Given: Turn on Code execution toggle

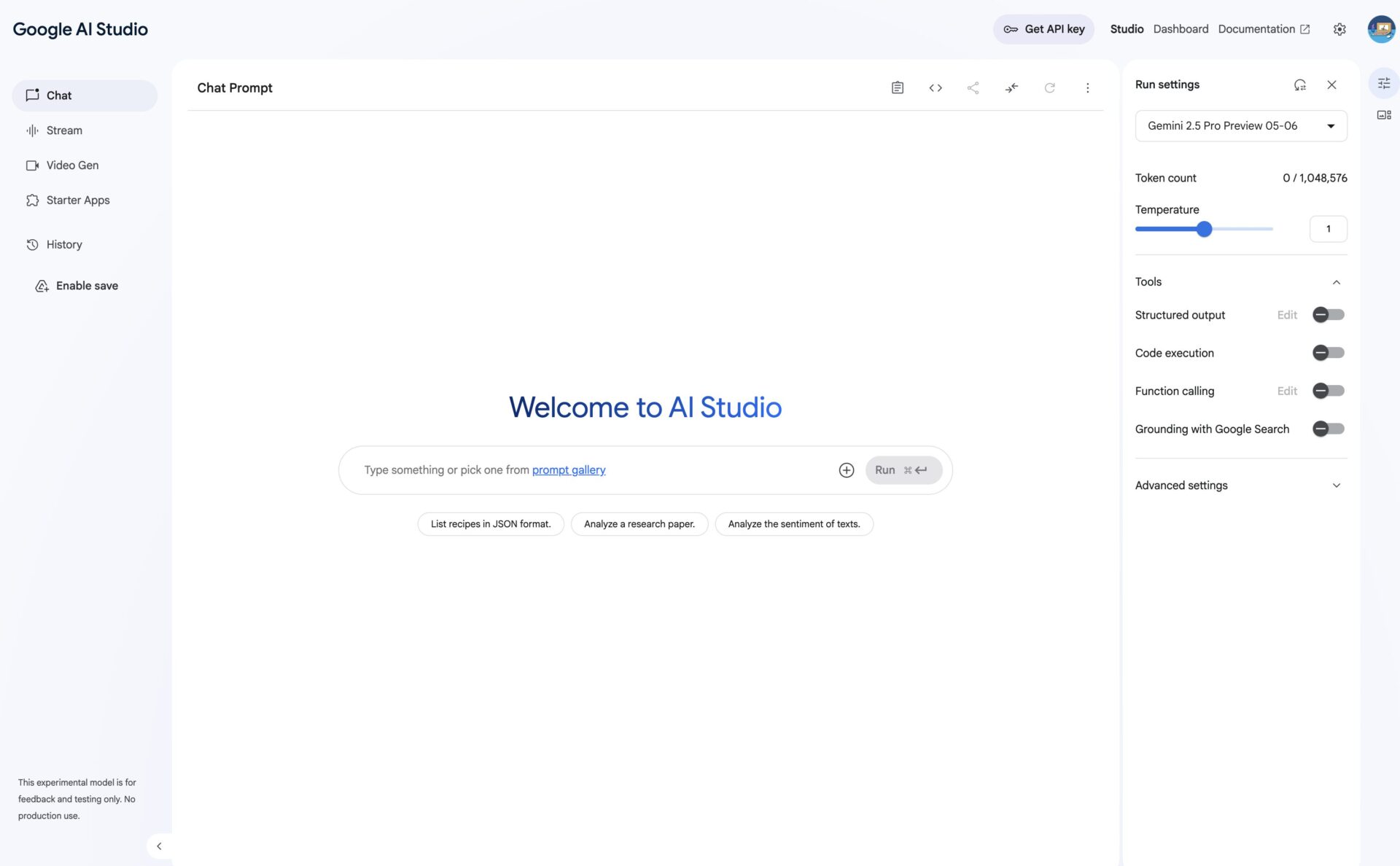Looking at the screenshot, I should (1328, 353).
